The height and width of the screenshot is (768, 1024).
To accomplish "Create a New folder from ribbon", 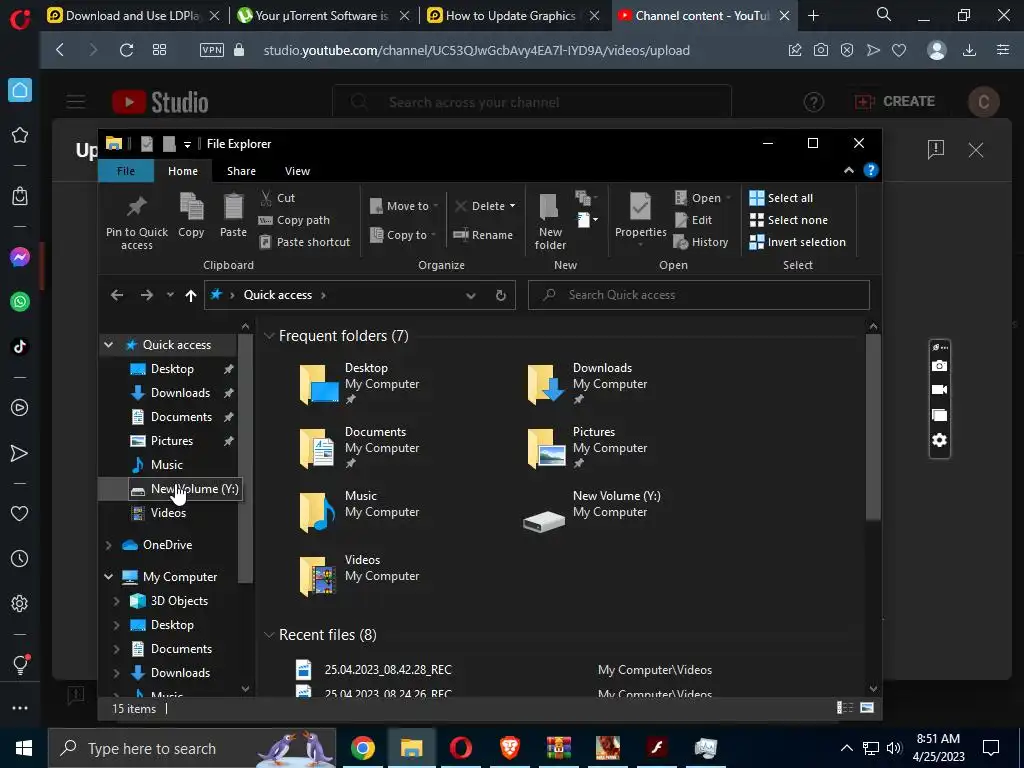I will (x=550, y=222).
